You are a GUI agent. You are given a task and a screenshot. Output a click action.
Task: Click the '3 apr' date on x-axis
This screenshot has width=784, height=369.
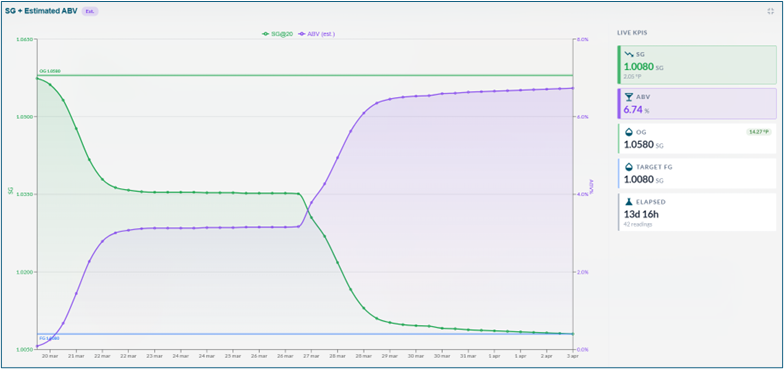point(572,356)
